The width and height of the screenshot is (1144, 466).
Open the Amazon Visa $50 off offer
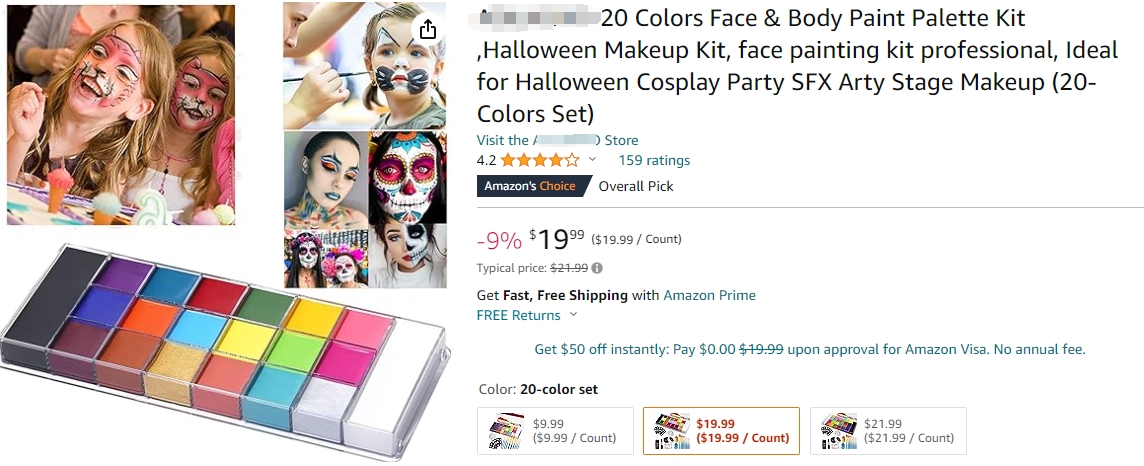coord(810,349)
